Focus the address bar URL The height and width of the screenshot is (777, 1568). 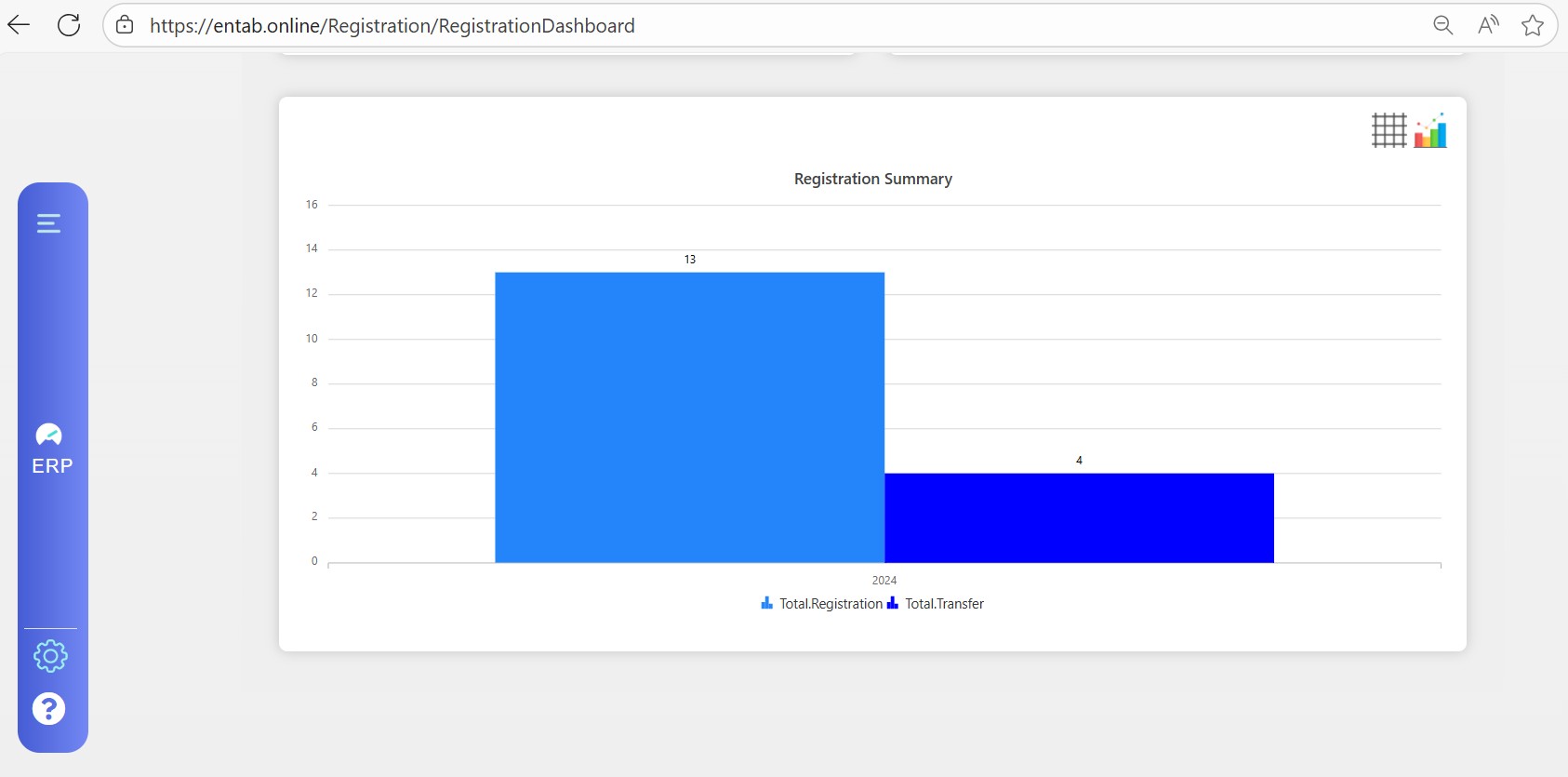click(392, 26)
